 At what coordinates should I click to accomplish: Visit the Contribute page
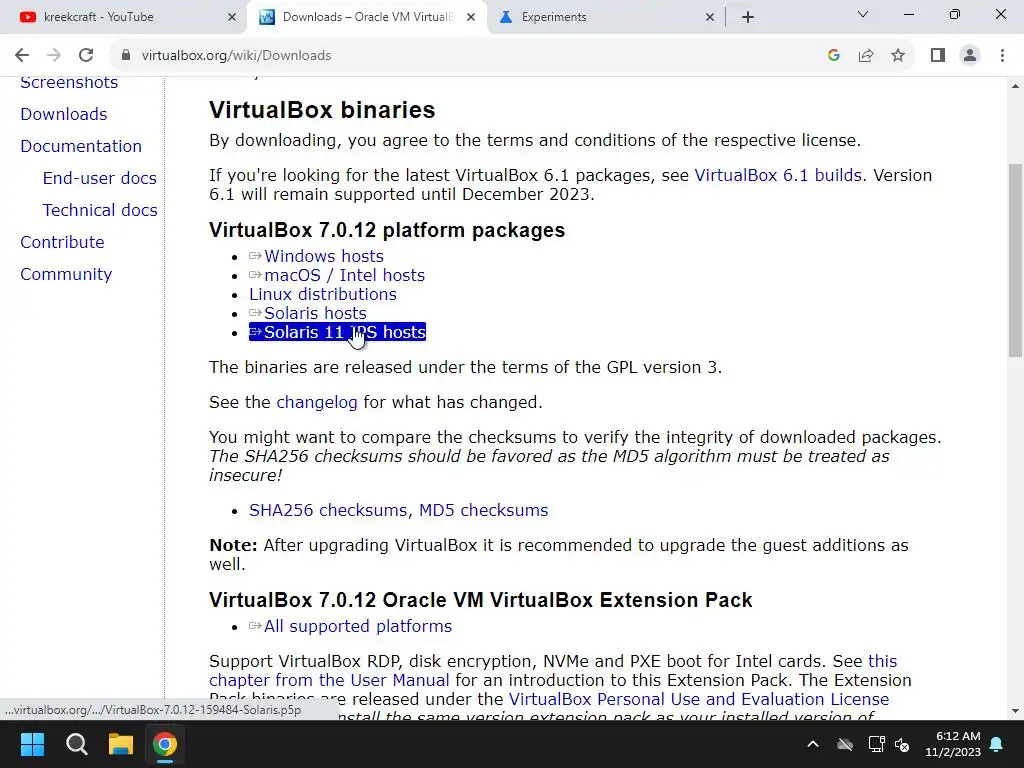(62, 242)
